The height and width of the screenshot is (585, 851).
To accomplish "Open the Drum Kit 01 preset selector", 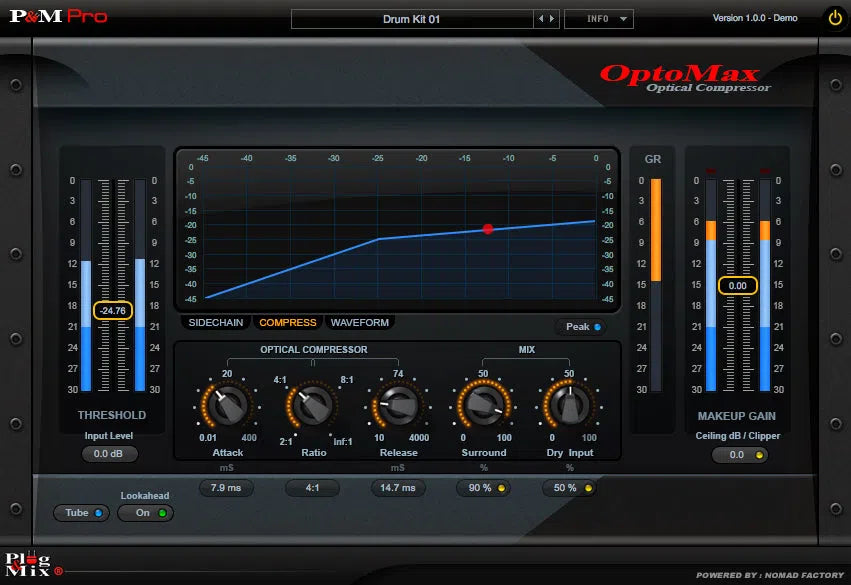I will [x=413, y=17].
